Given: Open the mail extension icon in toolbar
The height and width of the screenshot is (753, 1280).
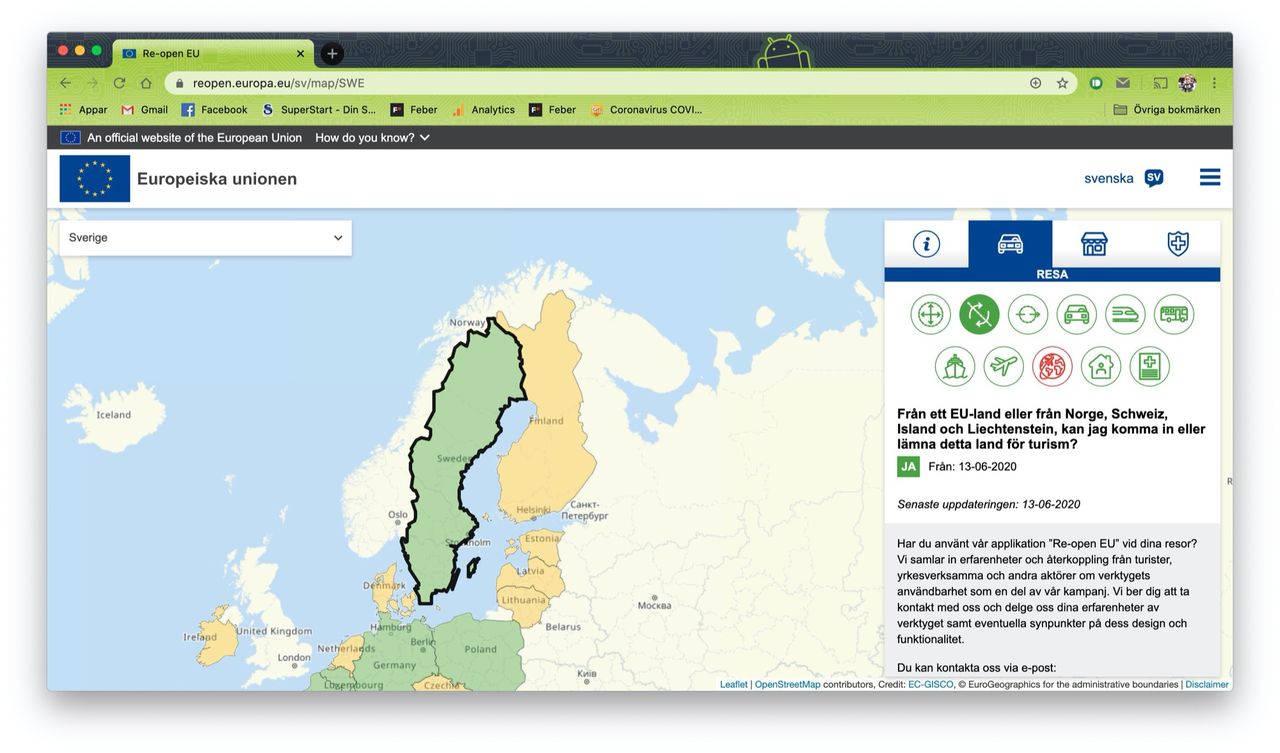Looking at the screenshot, I should click(1123, 83).
